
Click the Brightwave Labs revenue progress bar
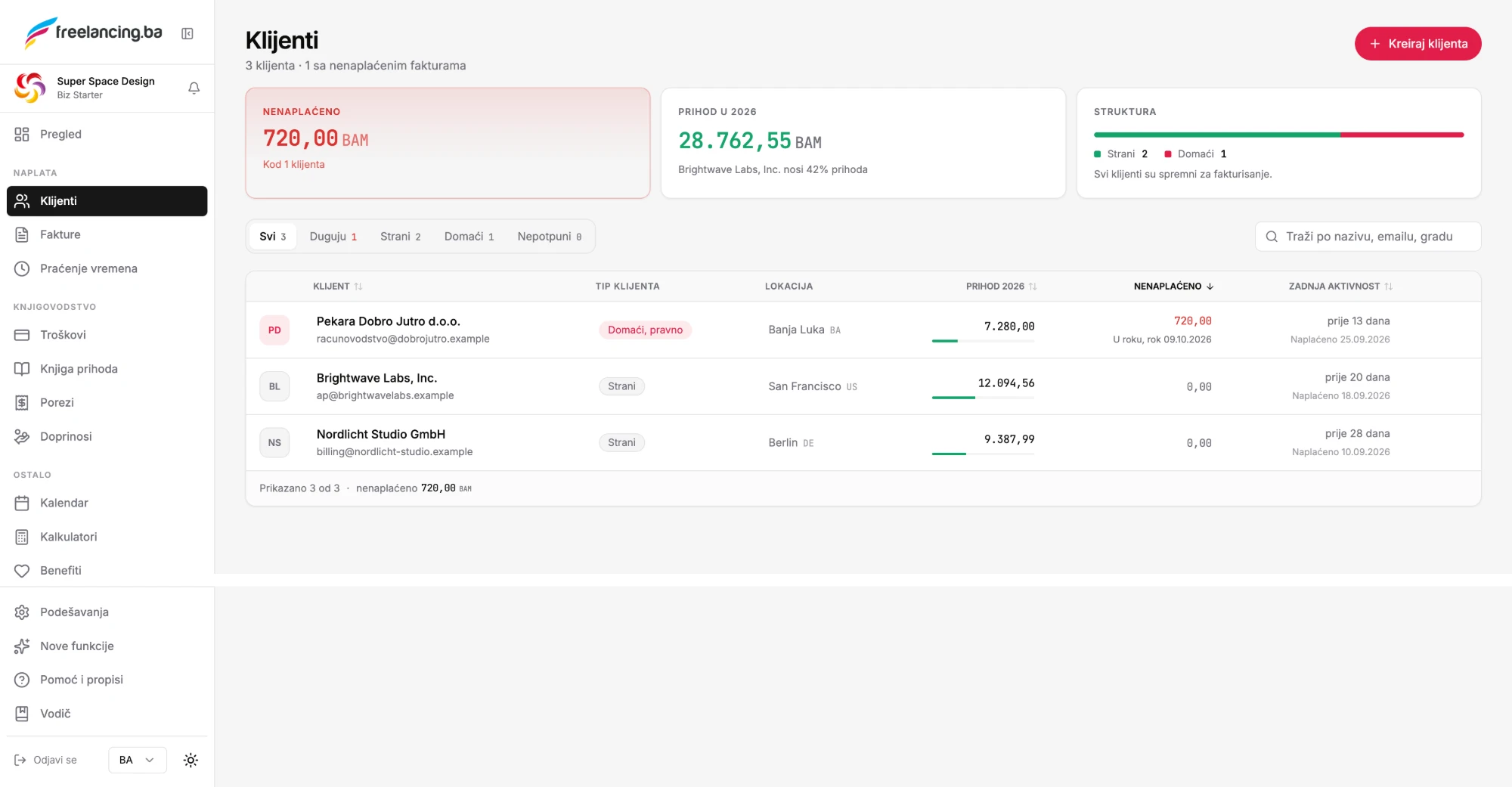coord(983,398)
